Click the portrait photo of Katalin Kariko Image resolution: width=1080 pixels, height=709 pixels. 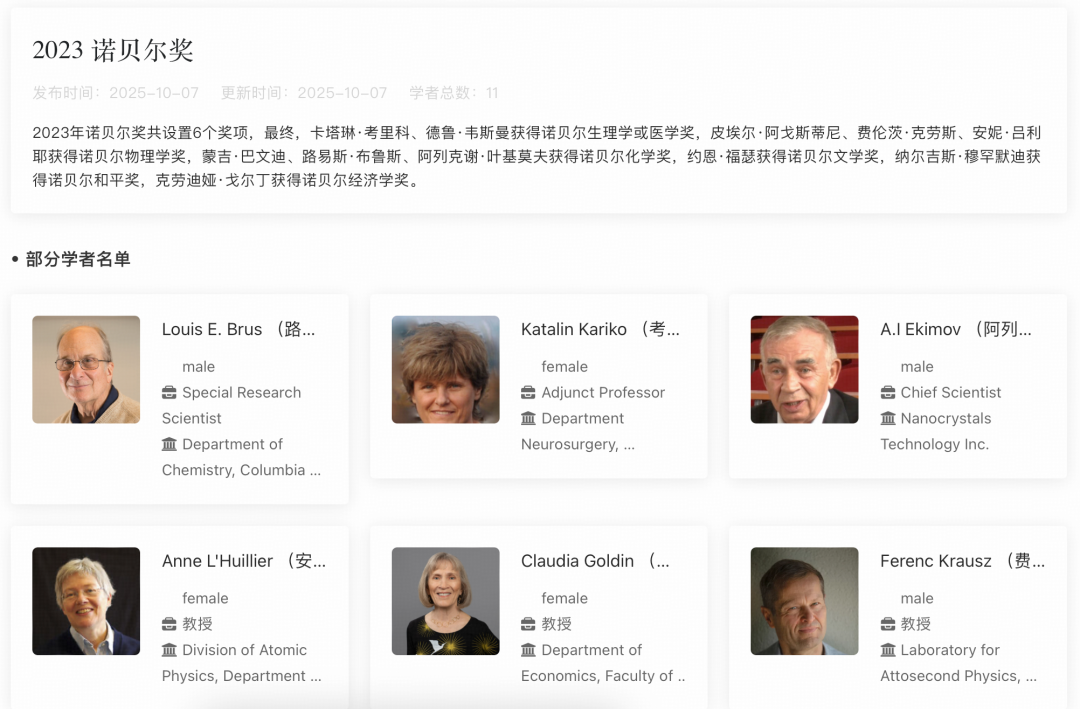[x=445, y=369]
